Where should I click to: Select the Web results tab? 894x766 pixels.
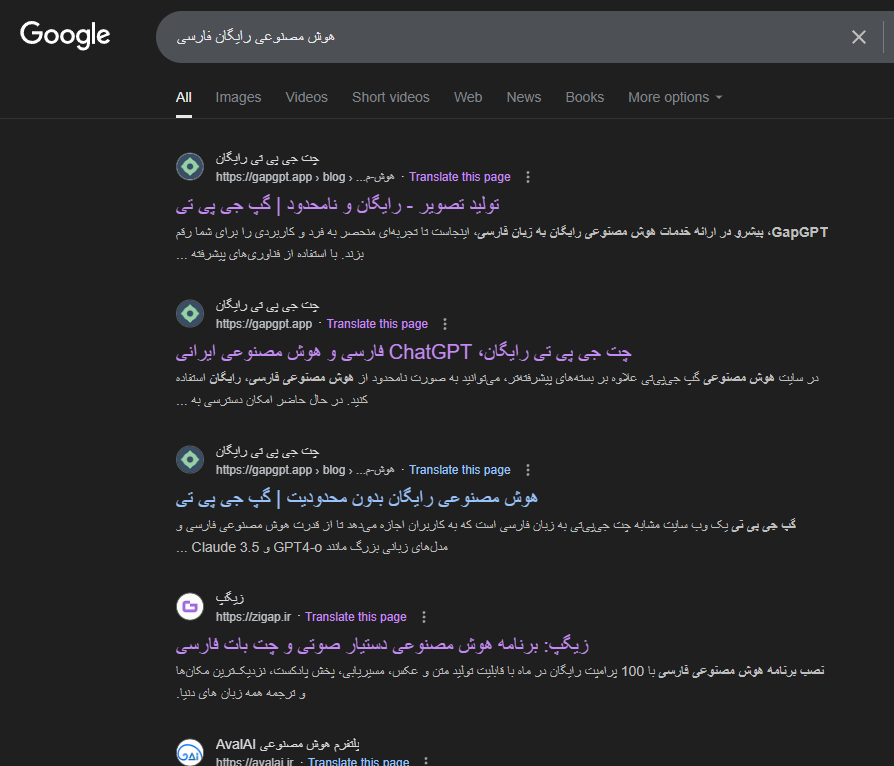click(x=467, y=97)
